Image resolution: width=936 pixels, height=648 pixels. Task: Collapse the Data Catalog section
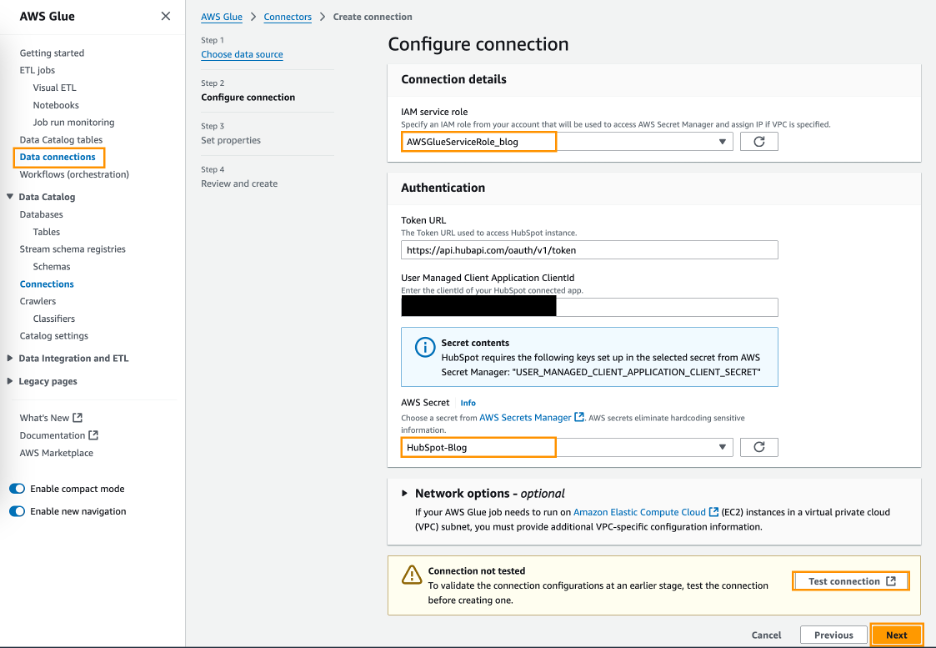10,196
